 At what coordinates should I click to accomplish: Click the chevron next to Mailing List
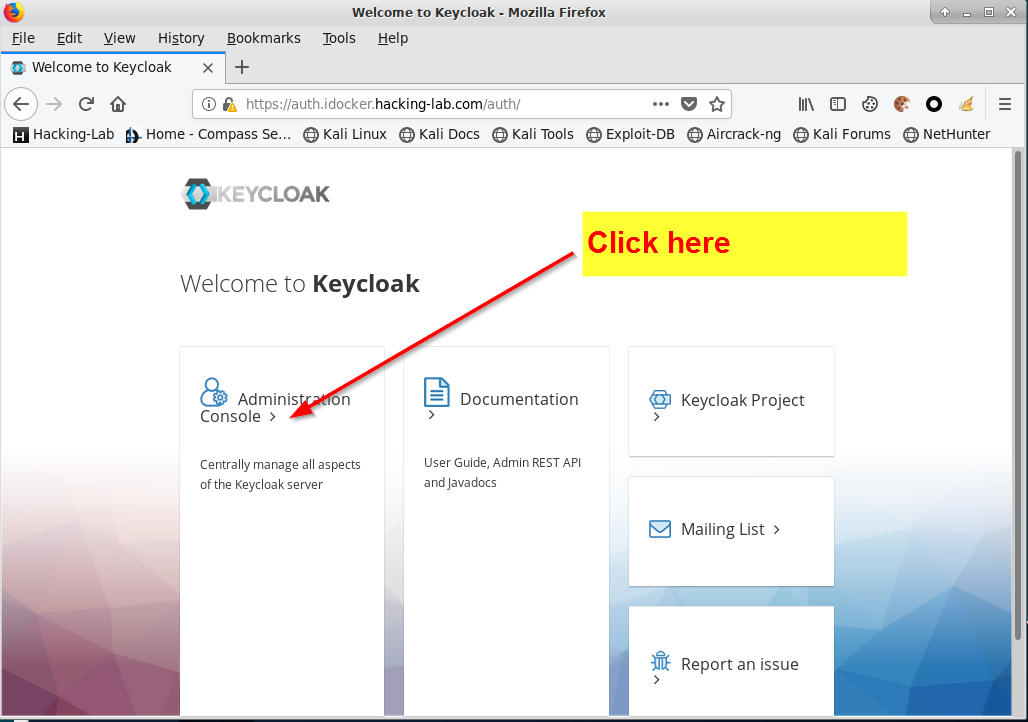point(777,529)
